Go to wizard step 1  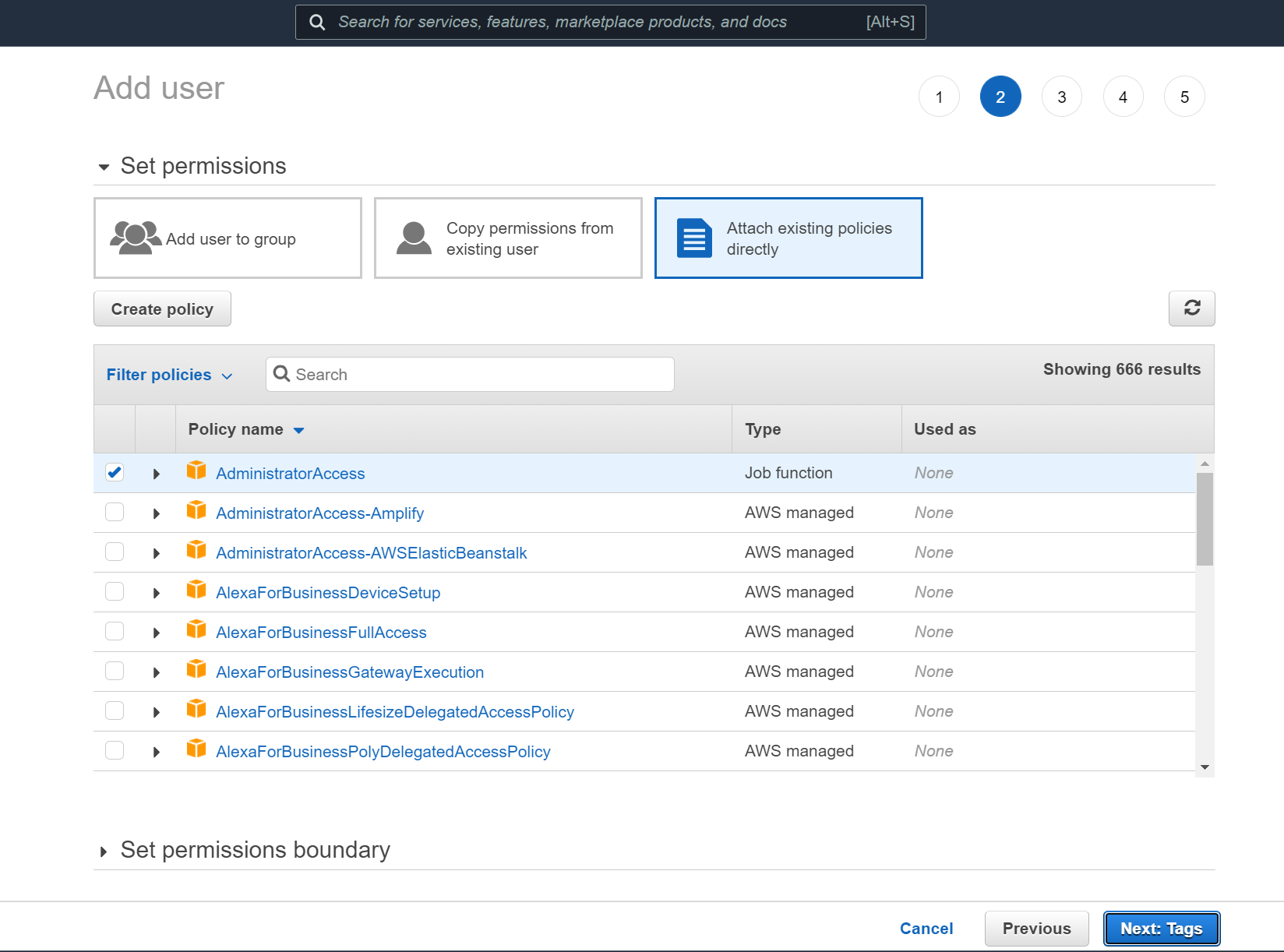[x=939, y=97]
